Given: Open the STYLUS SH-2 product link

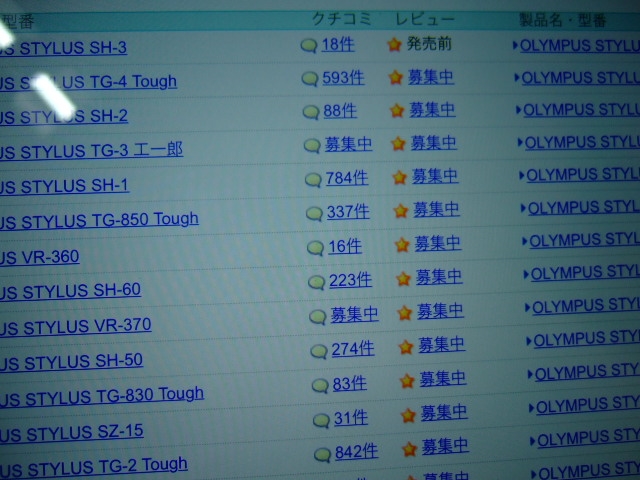Looking at the screenshot, I should [64, 116].
